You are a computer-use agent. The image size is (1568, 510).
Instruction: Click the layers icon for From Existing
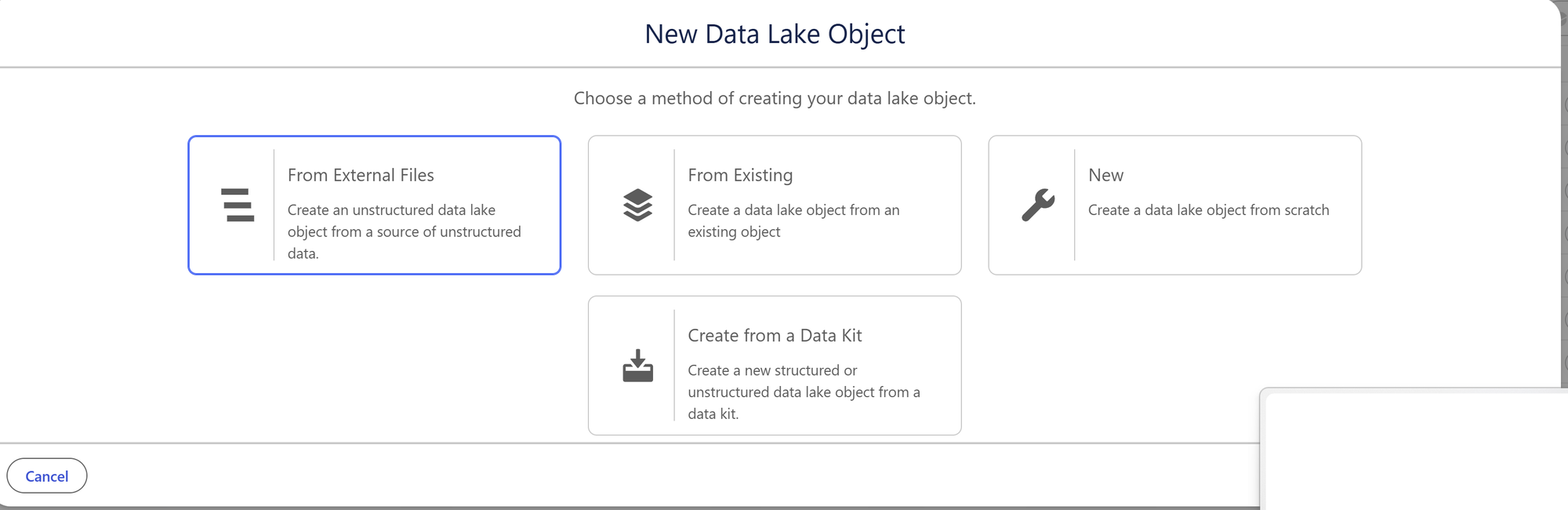[x=637, y=205]
